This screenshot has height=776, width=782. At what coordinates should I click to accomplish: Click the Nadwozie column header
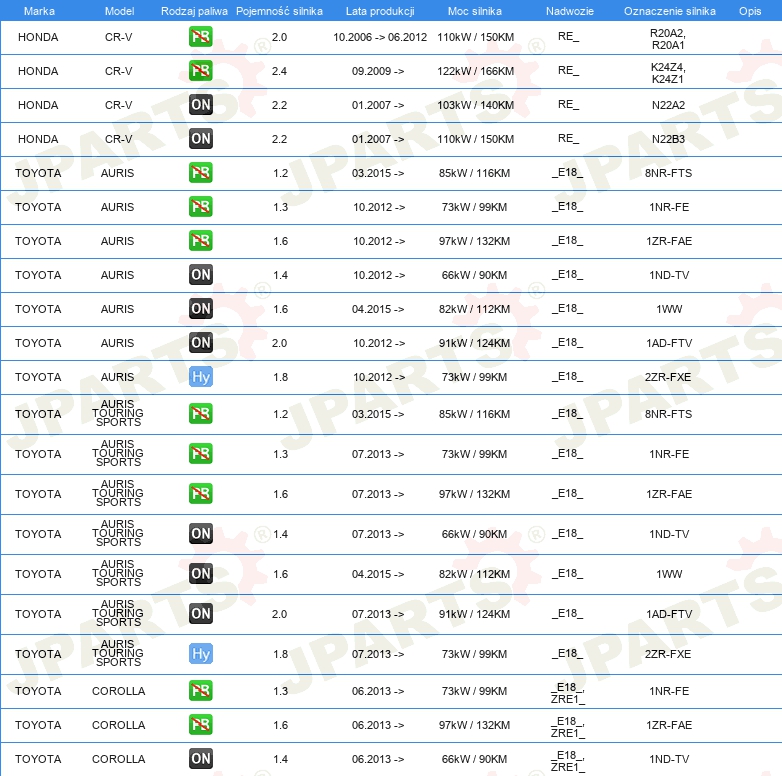[570, 11]
